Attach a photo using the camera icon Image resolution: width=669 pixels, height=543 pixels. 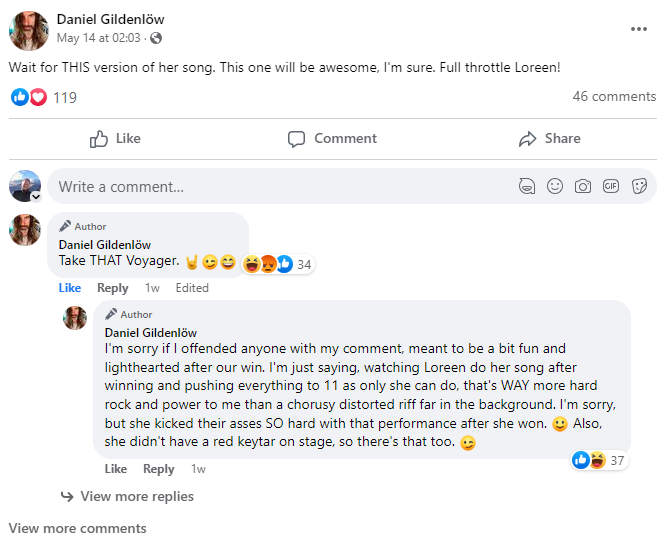point(583,186)
